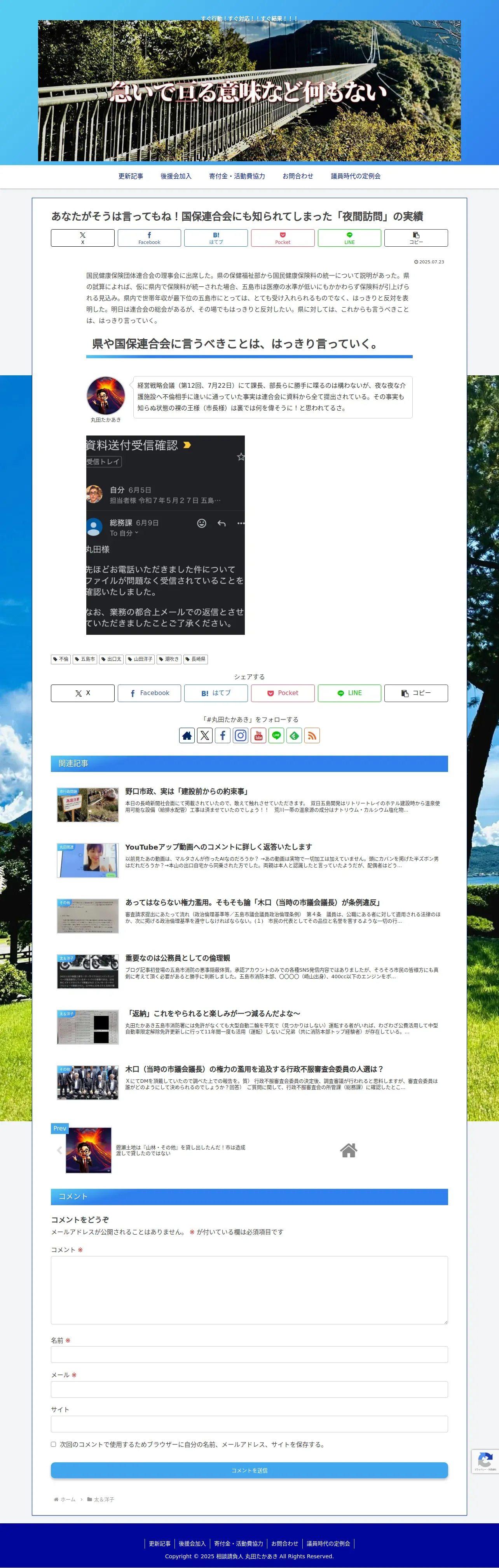Image resolution: width=499 pixels, height=1568 pixels.
Task: Follow on X via the follow row icon
Action: (205, 735)
